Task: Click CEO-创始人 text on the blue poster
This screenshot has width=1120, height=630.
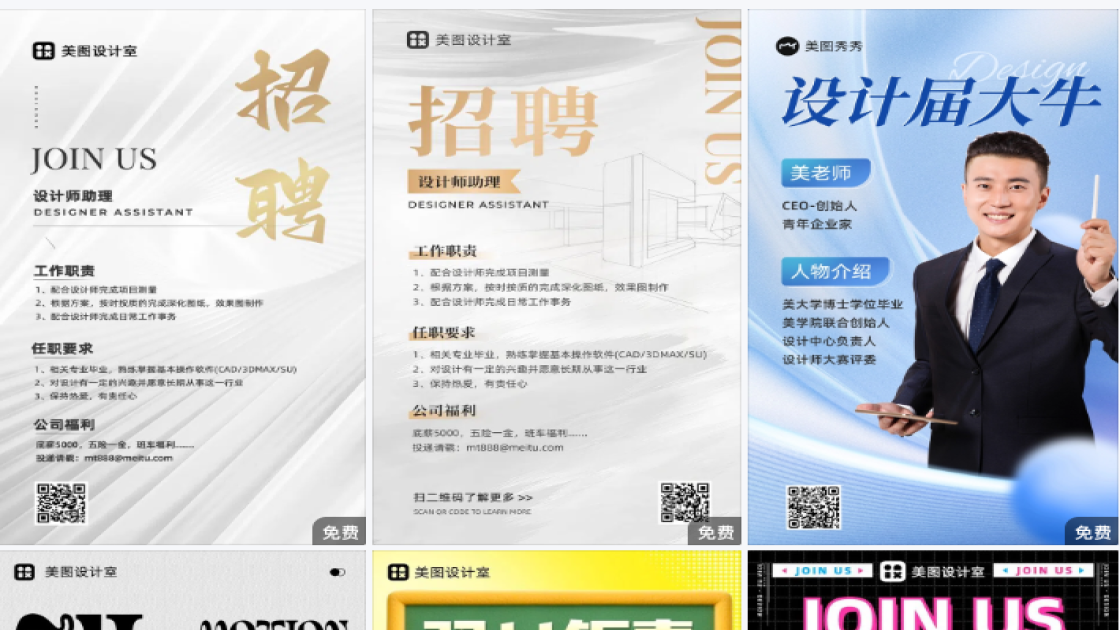Action: [x=819, y=206]
